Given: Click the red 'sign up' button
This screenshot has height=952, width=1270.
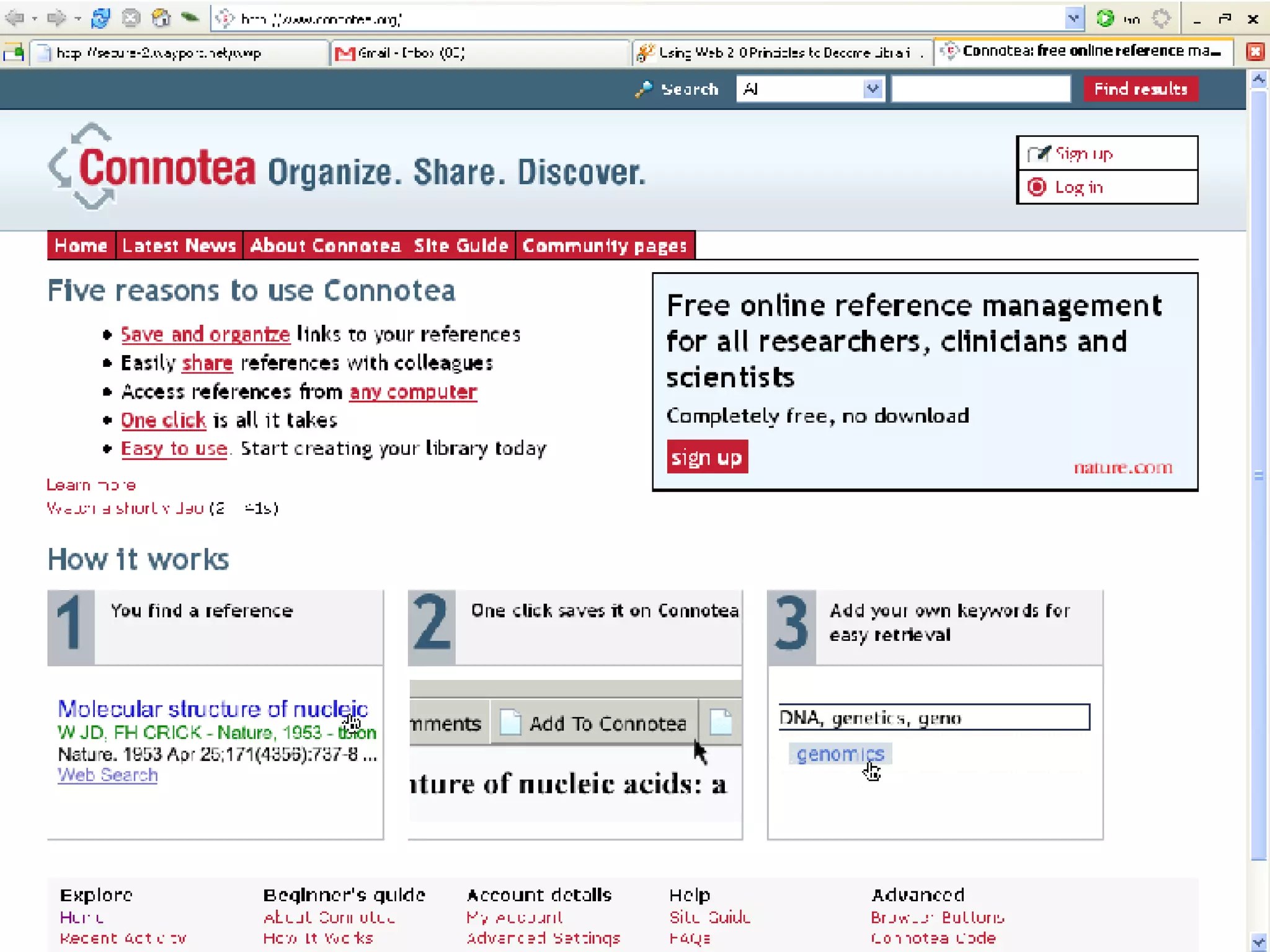Looking at the screenshot, I should click(x=707, y=457).
